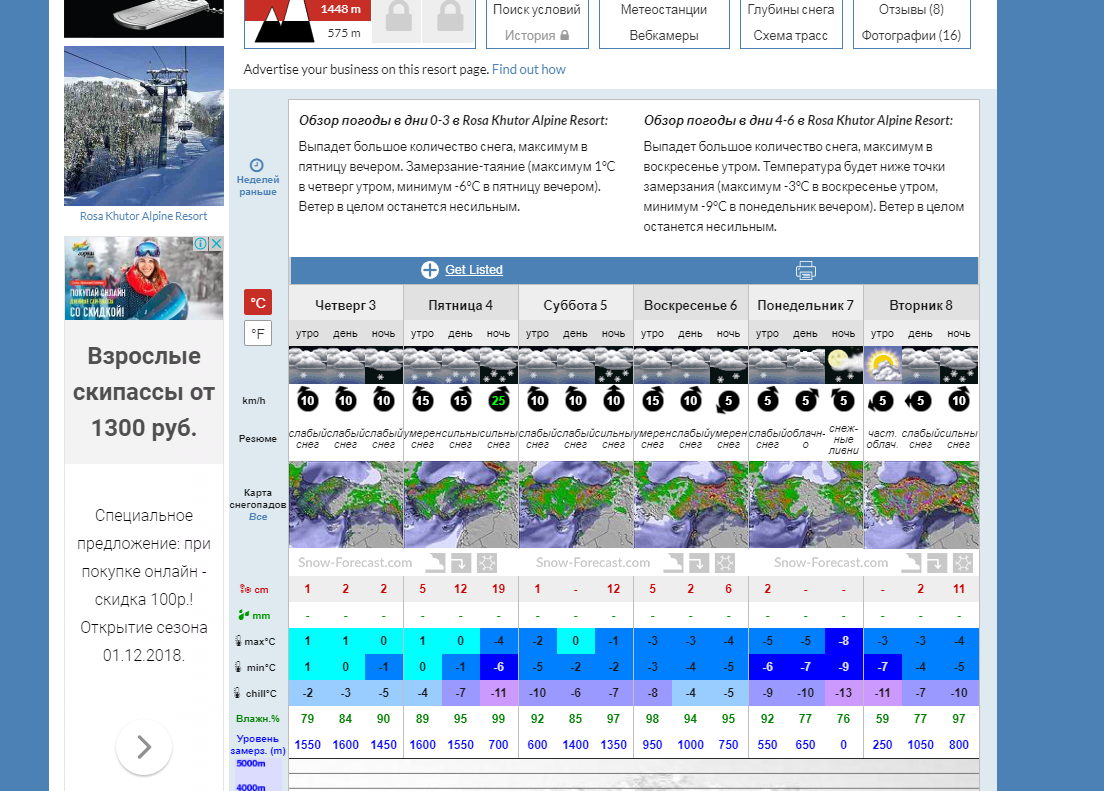Click the Суббота 5 day header
1104x791 pixels.
tap(576, 305)
